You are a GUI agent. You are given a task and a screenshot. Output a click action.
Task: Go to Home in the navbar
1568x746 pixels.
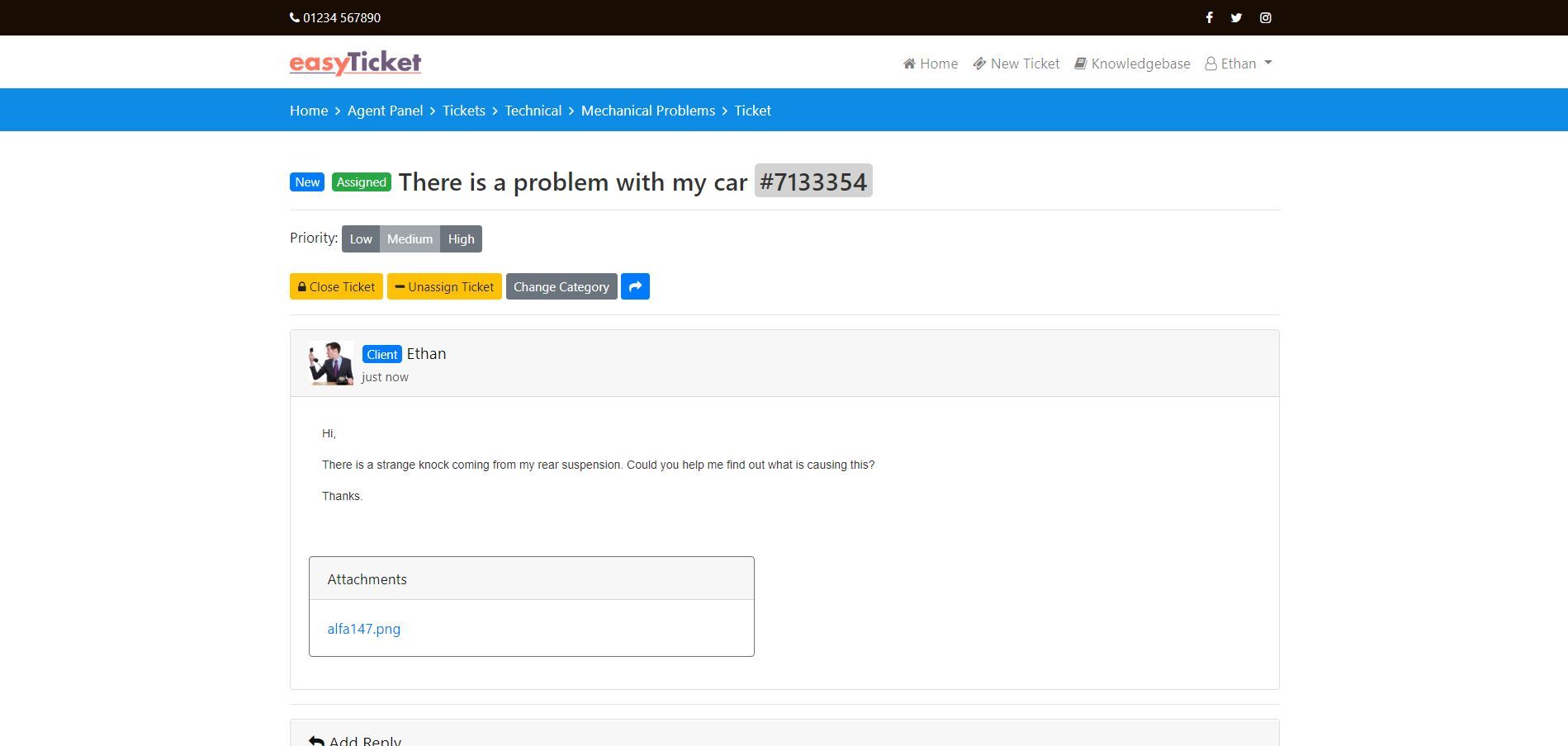931,64
